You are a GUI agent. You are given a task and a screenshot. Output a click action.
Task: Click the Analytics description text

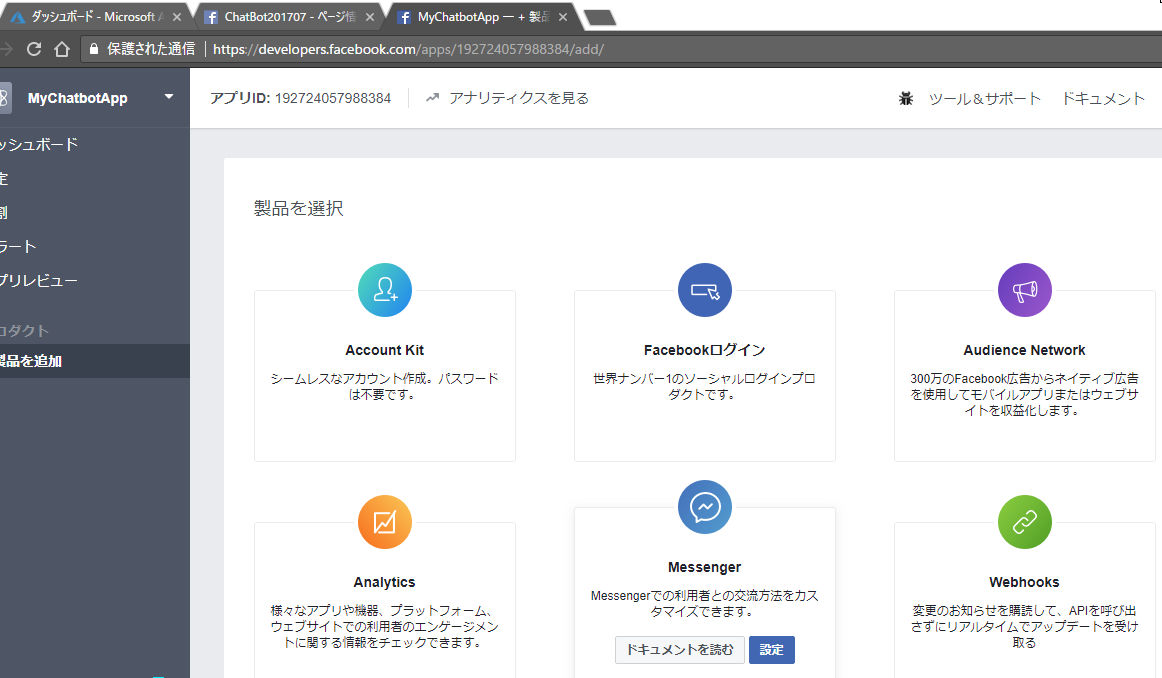[x=385, y=626]
